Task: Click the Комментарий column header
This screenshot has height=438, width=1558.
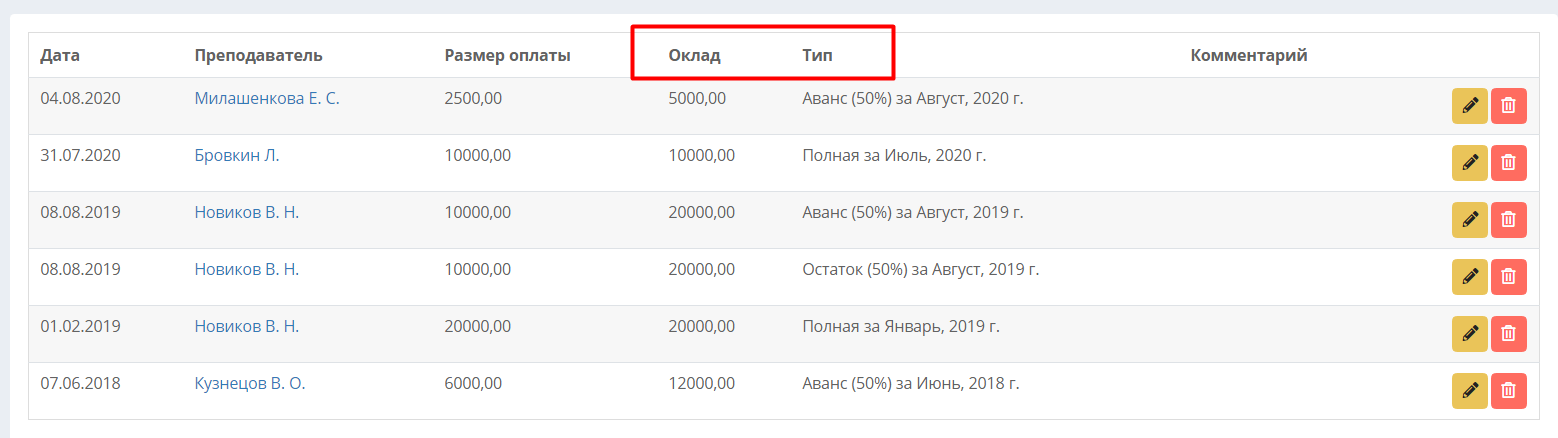Action: click(1249, 55)
